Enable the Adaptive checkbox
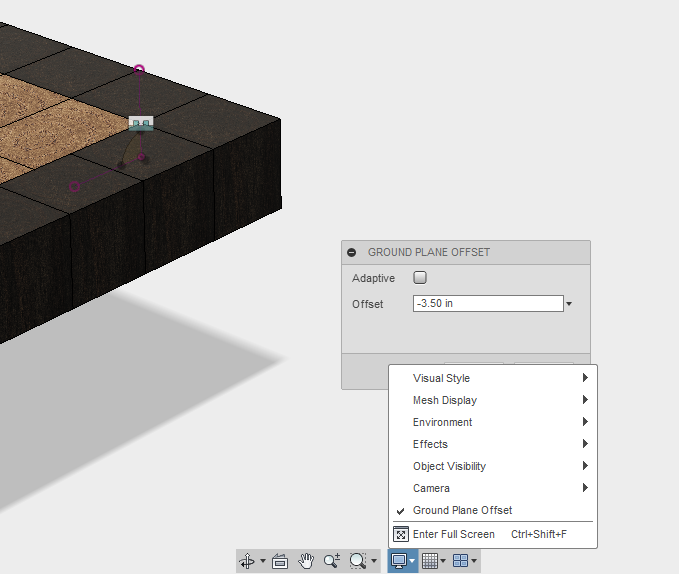 420,278
